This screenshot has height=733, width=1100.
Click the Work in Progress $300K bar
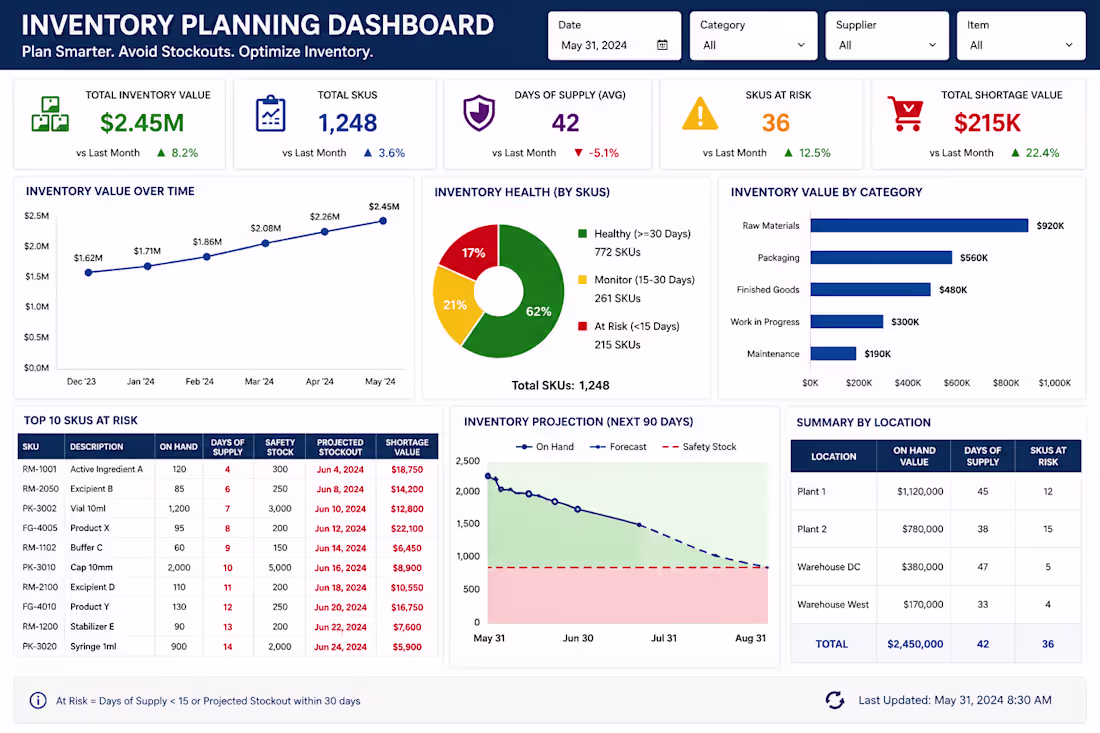pyautogui.click(x=847, y=321)
